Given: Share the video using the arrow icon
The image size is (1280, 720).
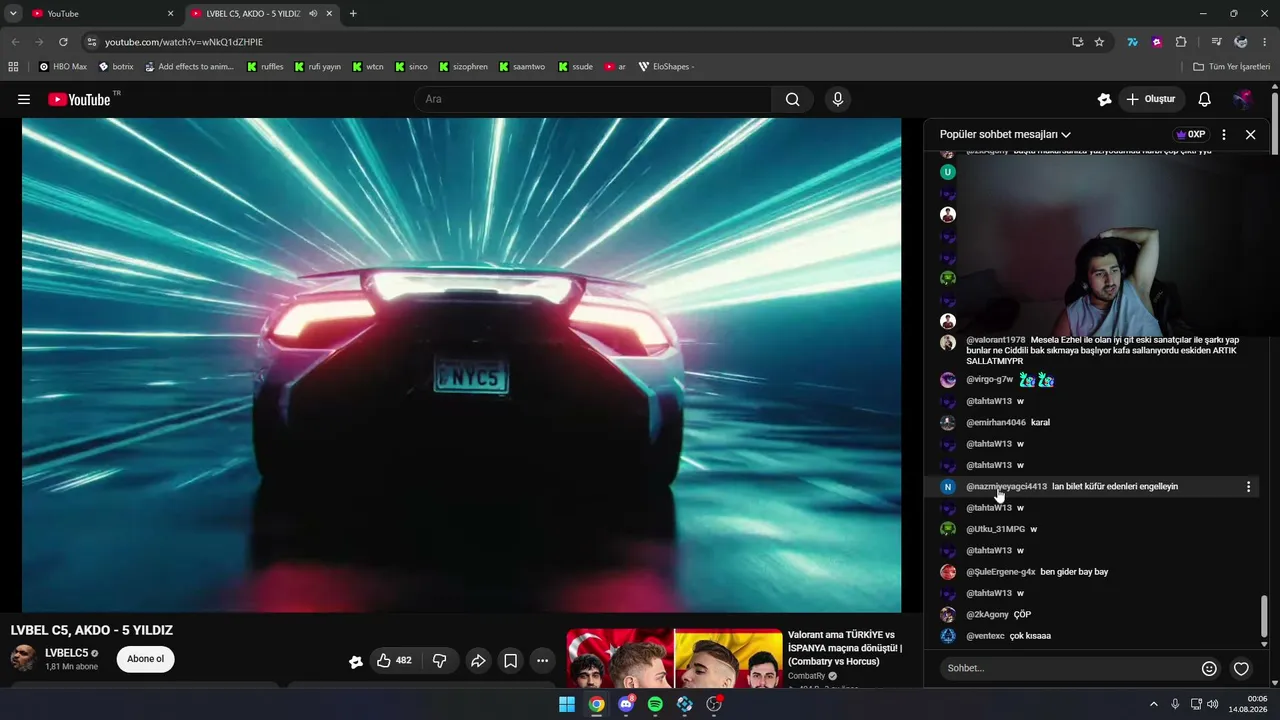Looking at the screenshot, I should 478,660.
